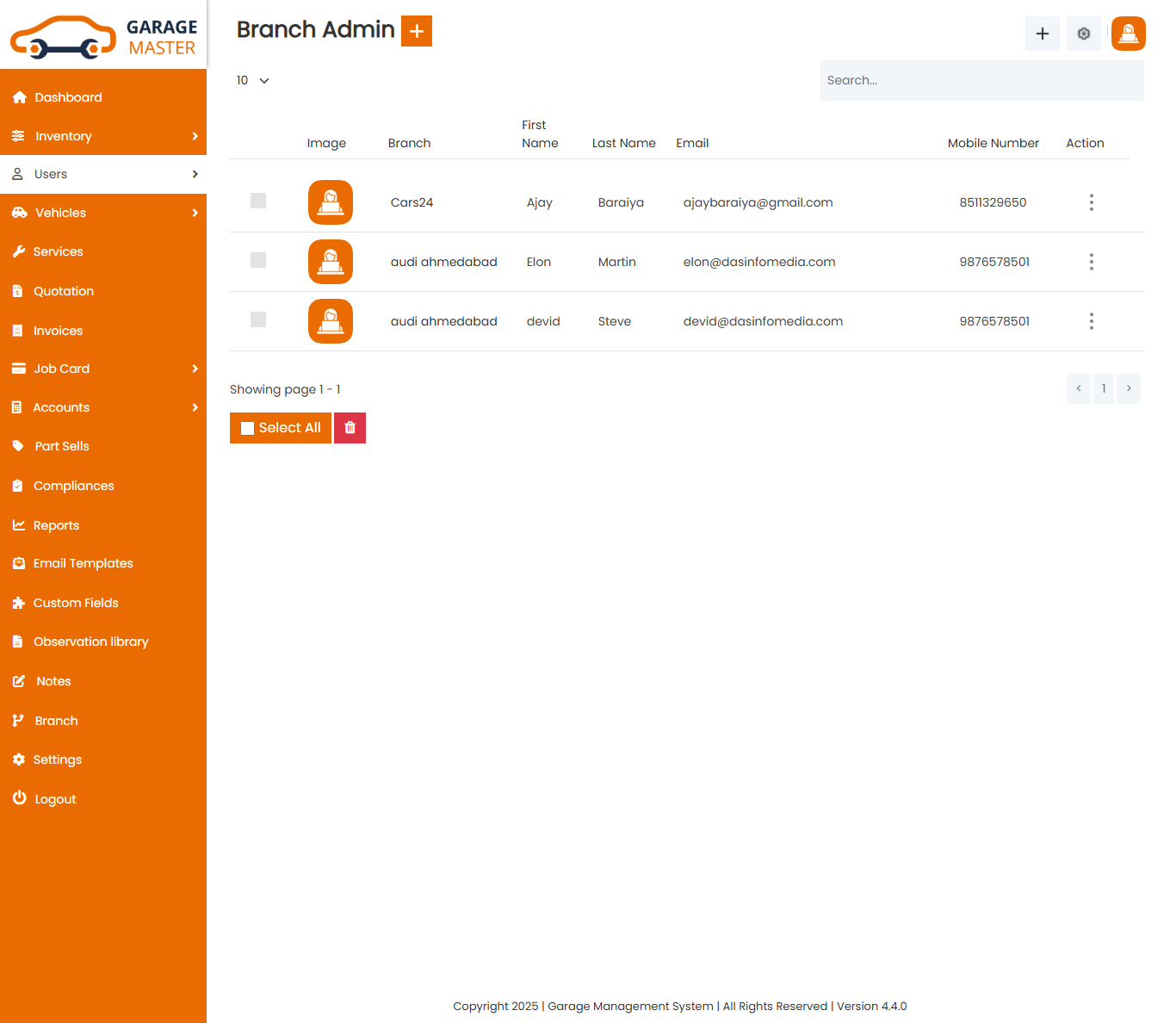Image resolution: width=1176 pixels, height=1023 pixels.
Task: Check the checkbox for Ajay Baraiya's row
Action: point(257,201)
